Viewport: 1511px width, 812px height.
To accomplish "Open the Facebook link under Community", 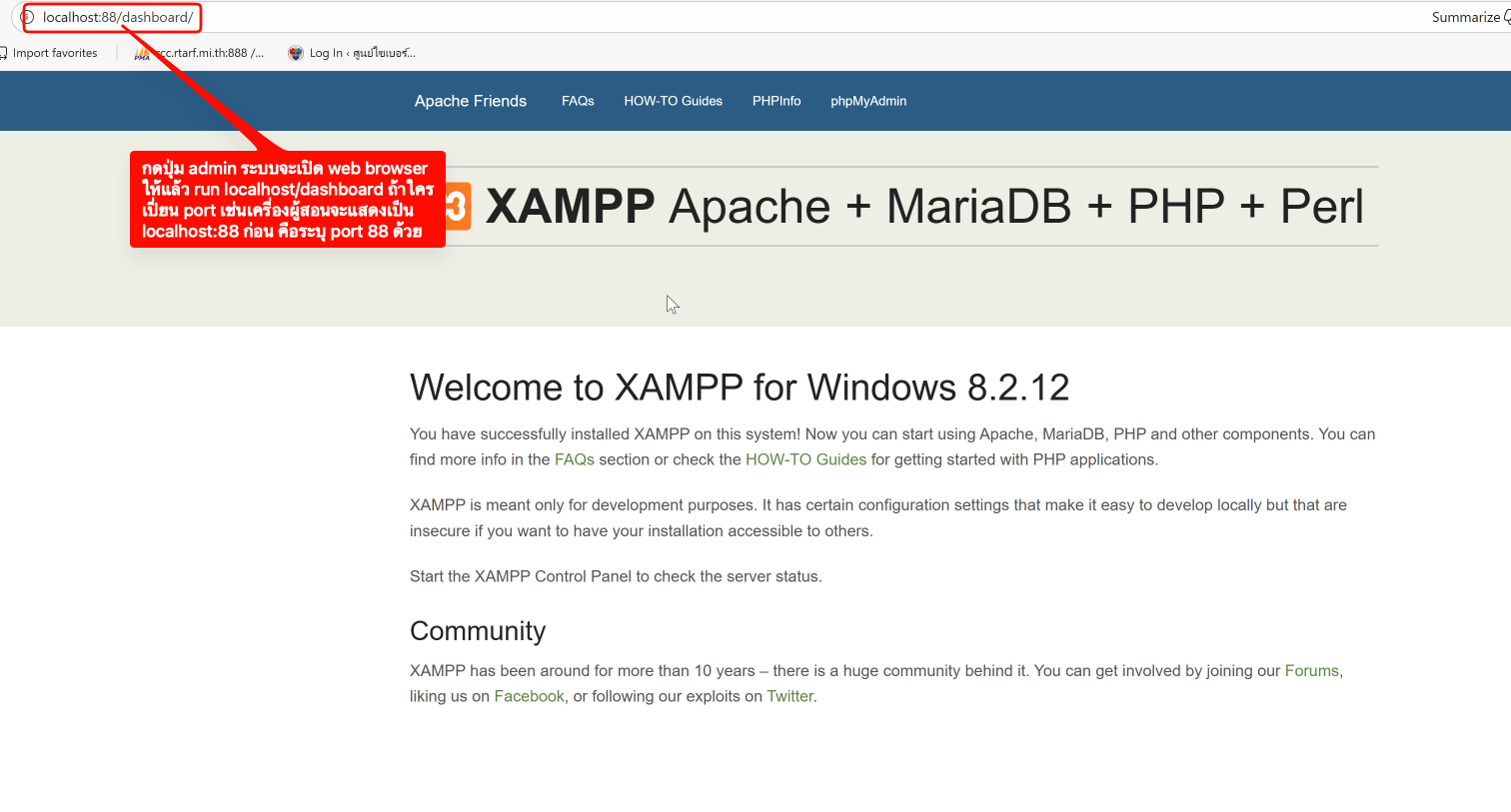I will 529,696.
